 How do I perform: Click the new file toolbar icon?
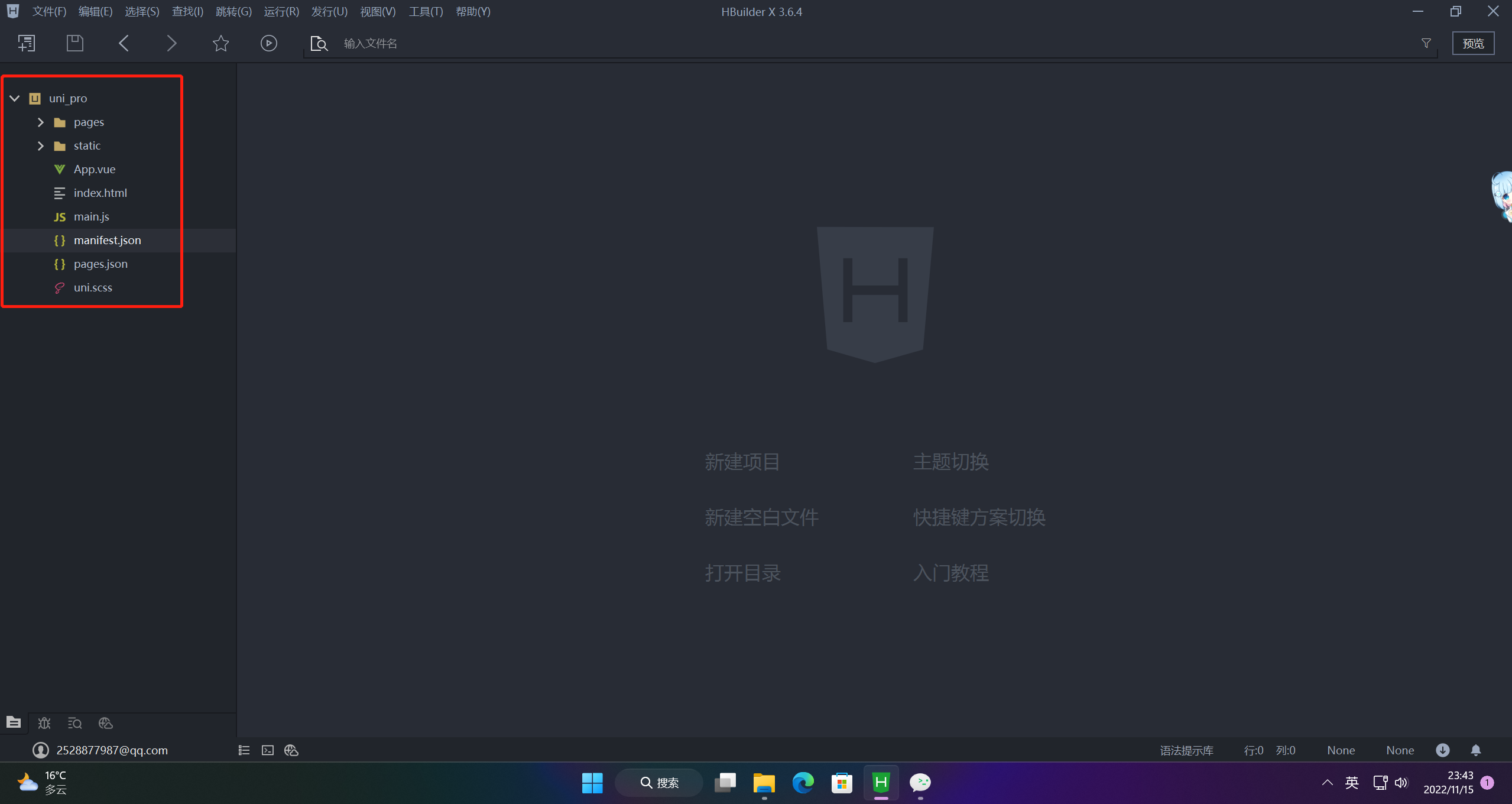pos(27,43)
